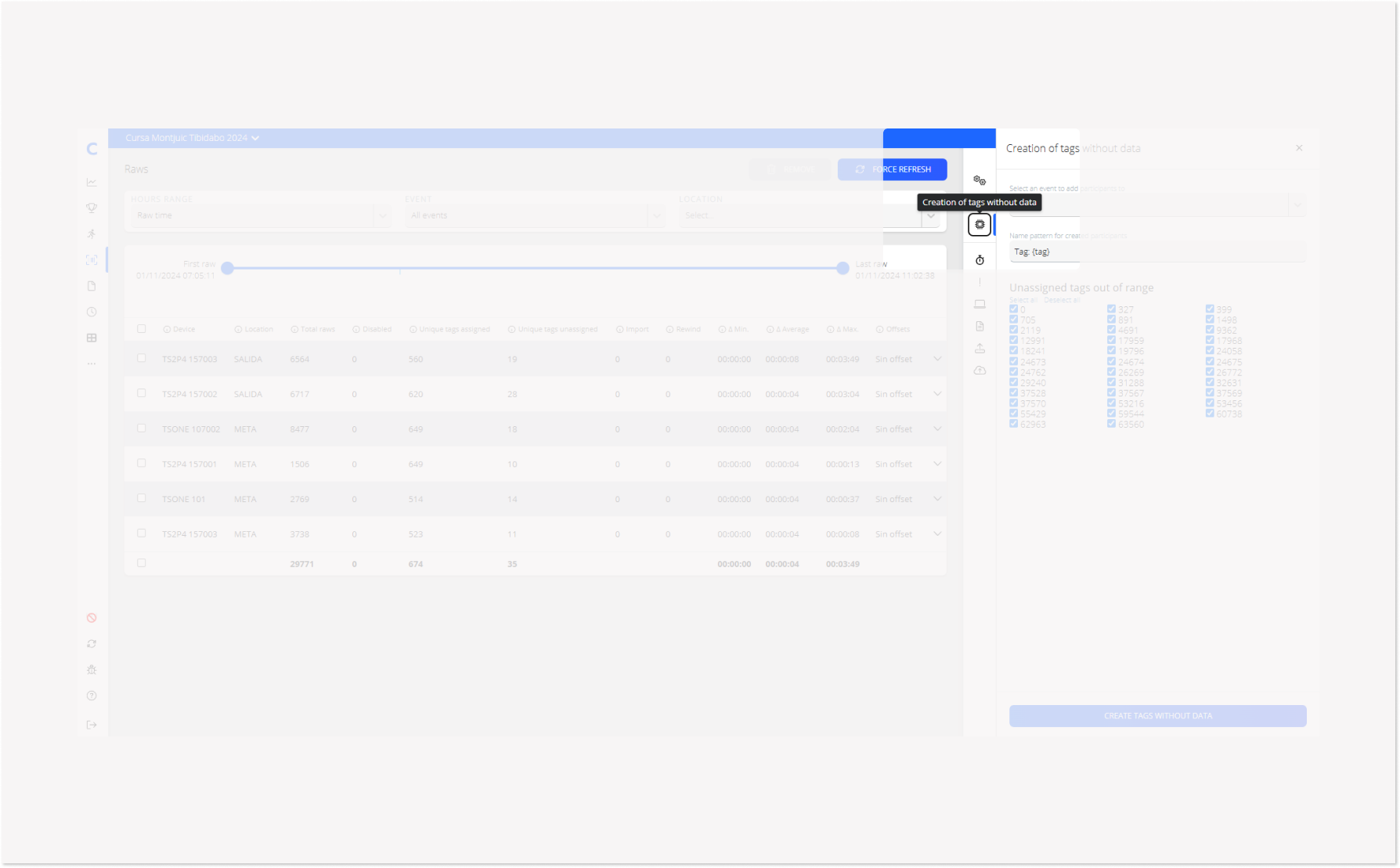Click the Tag: {tag} name pattern field

(x=1157, y=251)
